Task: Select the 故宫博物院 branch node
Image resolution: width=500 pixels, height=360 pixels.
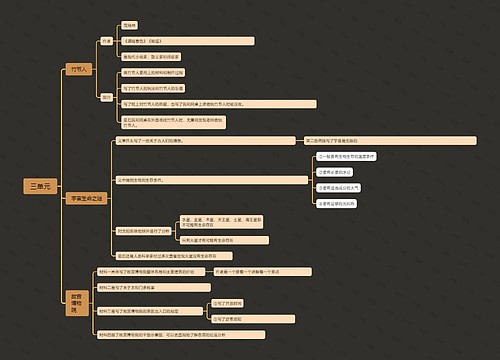Action: point(77,303)
